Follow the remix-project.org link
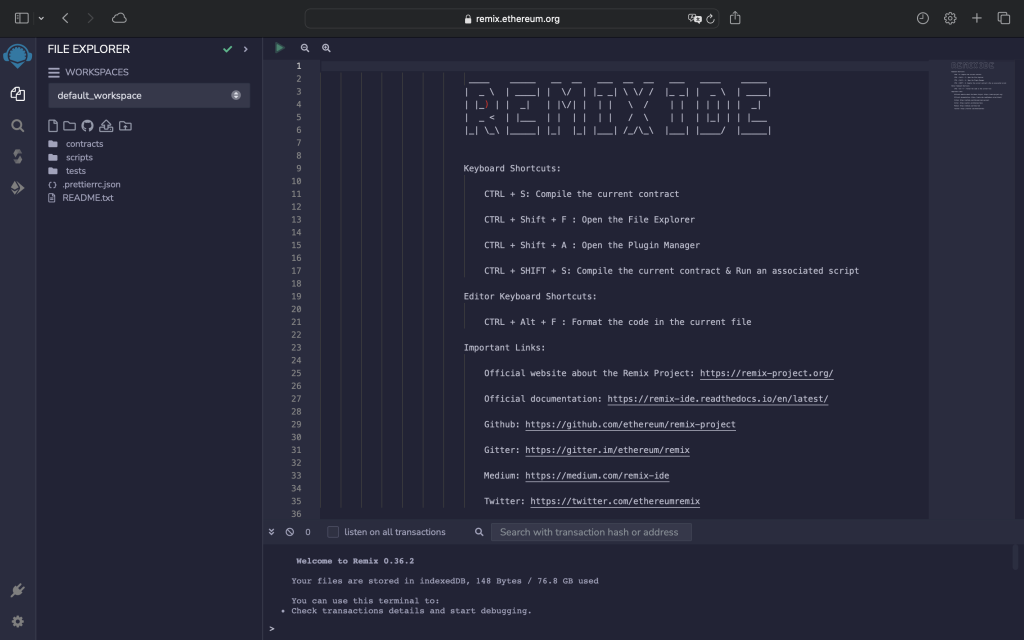This screenshot has height=640, width=1024. click(767, 374)
